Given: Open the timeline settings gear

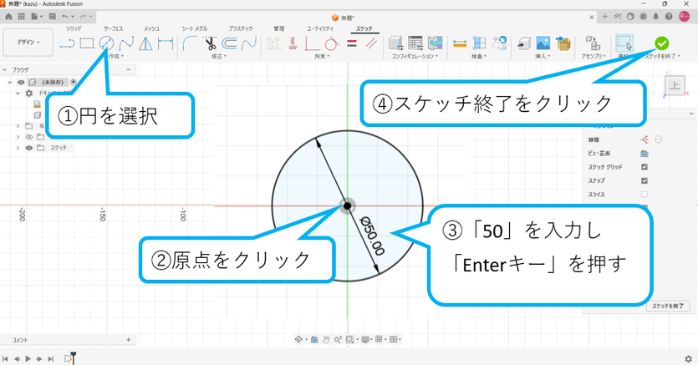Looking at the screenshot, I should (688, 359).
